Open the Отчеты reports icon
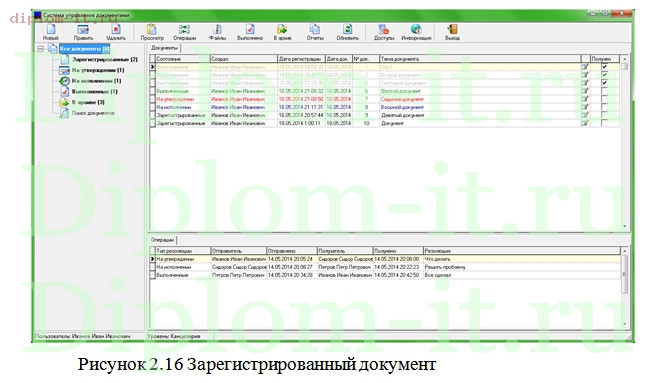This screenshot has height=383, width=659. point(315,32)
